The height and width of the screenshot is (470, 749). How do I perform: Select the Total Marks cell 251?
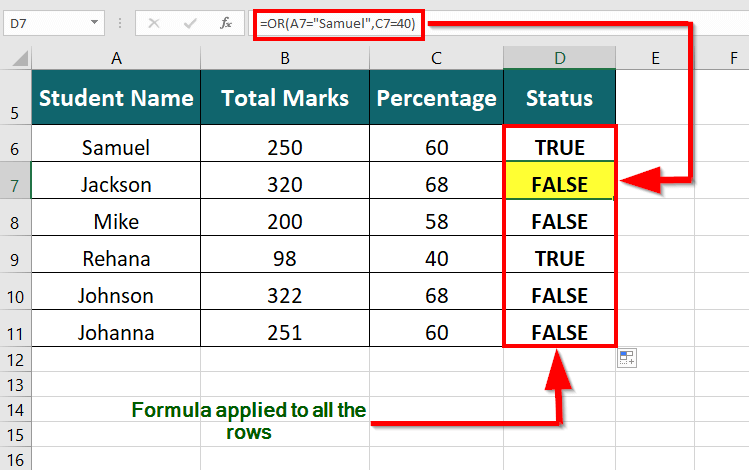pyautogui.click(x=285, y=329)
